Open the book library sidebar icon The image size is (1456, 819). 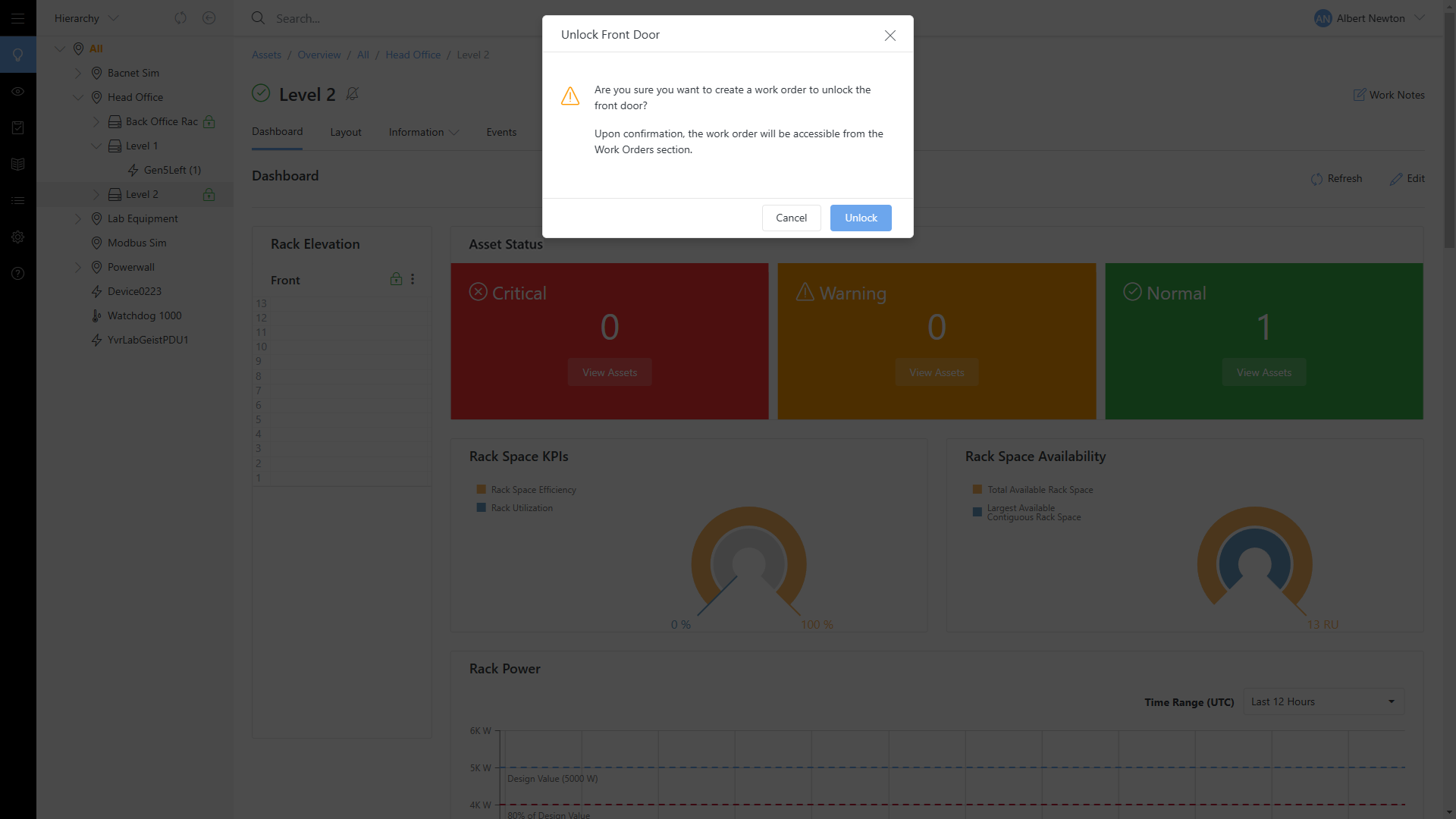(x=17, y=164)
